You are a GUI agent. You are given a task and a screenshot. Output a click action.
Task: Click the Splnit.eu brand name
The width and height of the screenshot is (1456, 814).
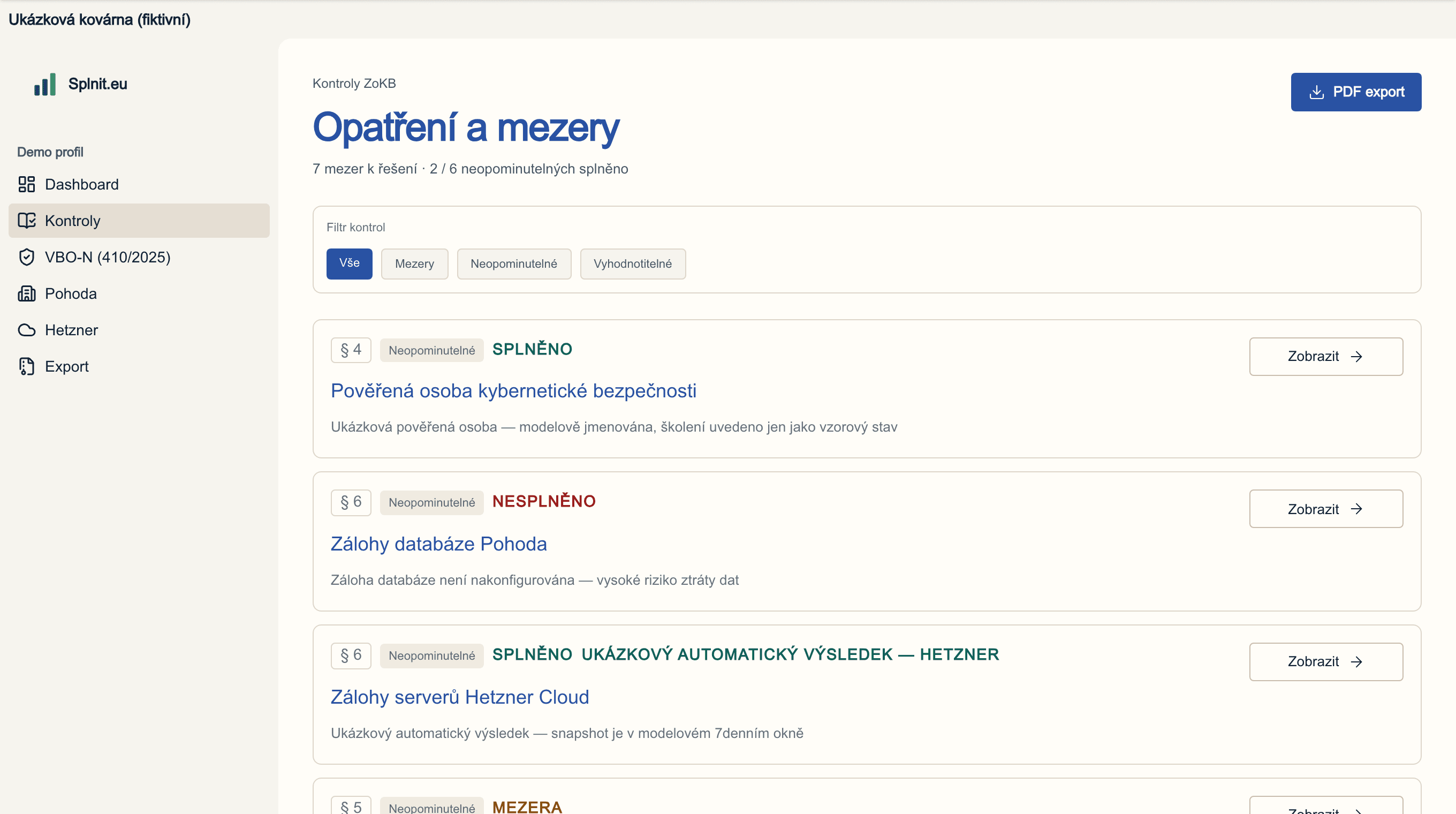[x=98, y=84]
